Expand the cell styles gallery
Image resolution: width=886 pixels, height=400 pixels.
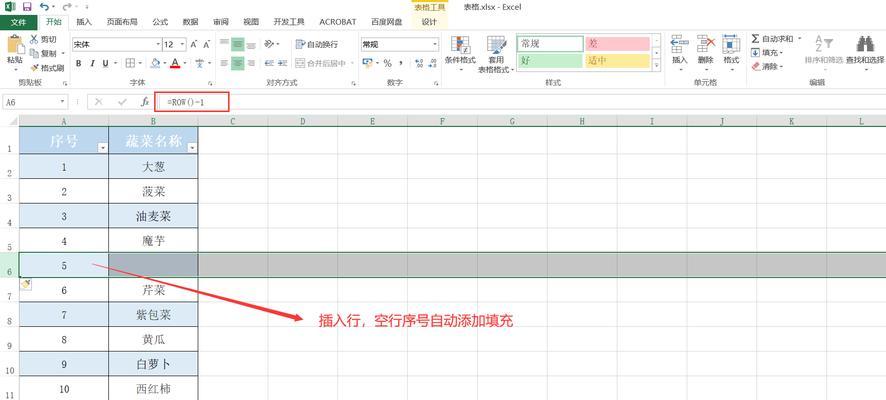657,66
